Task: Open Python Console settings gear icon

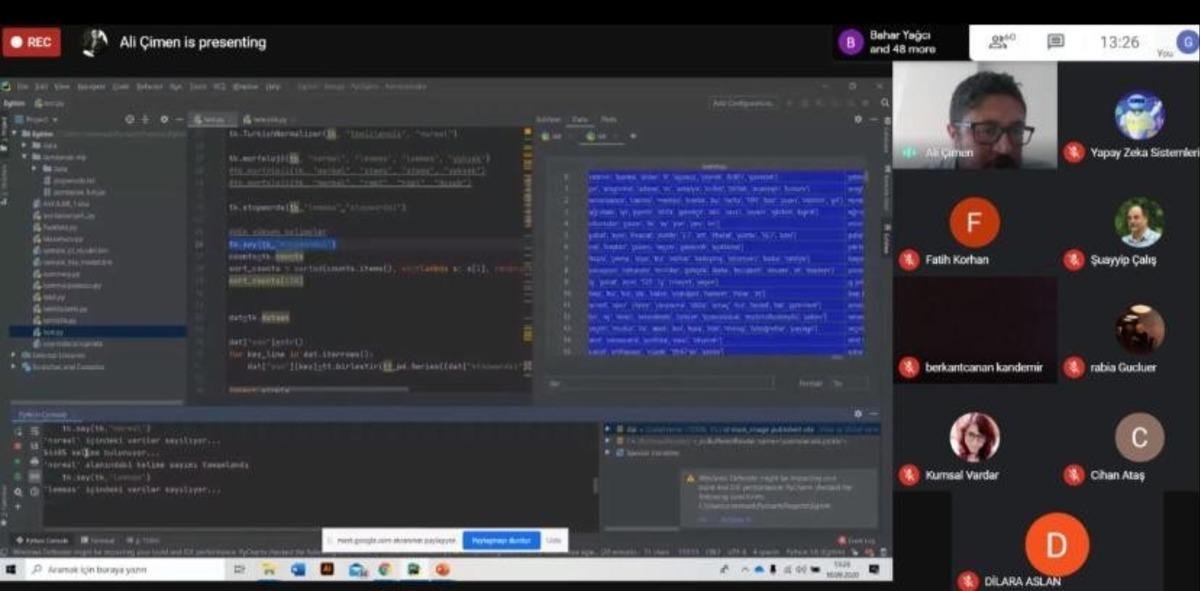Action: [857, 413]
